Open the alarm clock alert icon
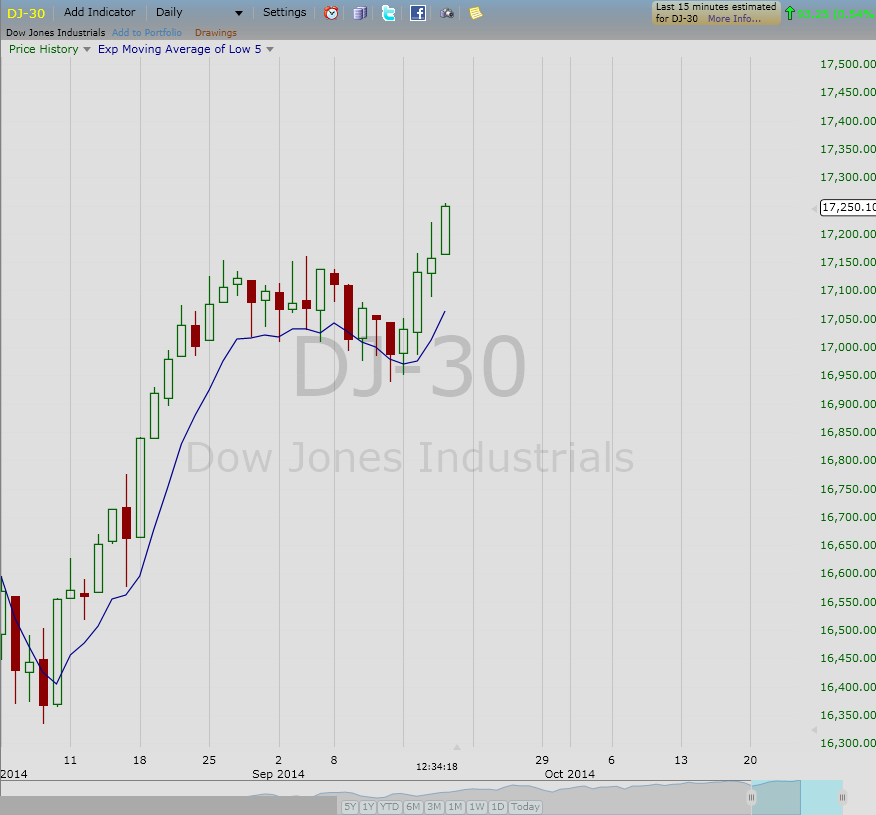Viewport: 876px width, 815px height. point(331,13)
